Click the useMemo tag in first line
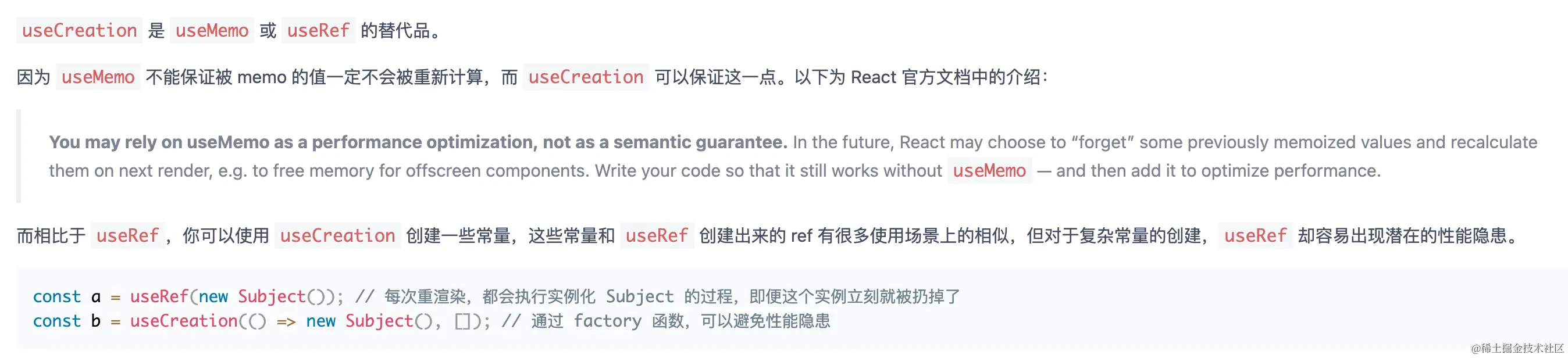Viewport: 1568px width, 358px height. click(x=212, y=30)
